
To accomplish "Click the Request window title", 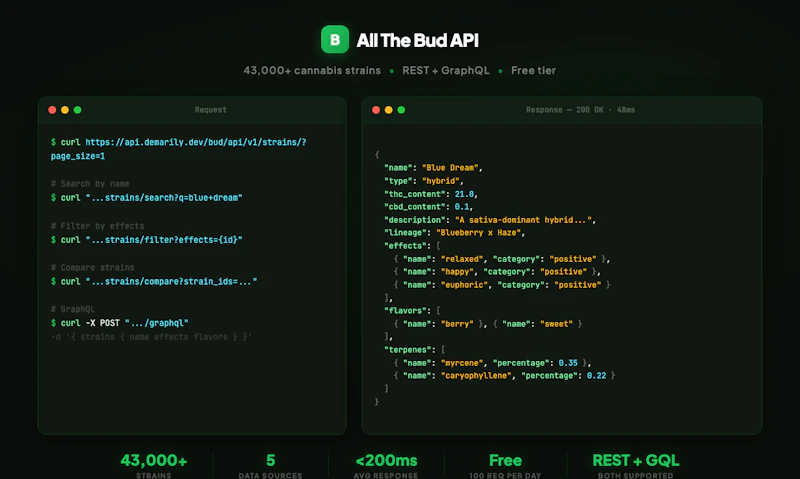I will click(211, 110).
